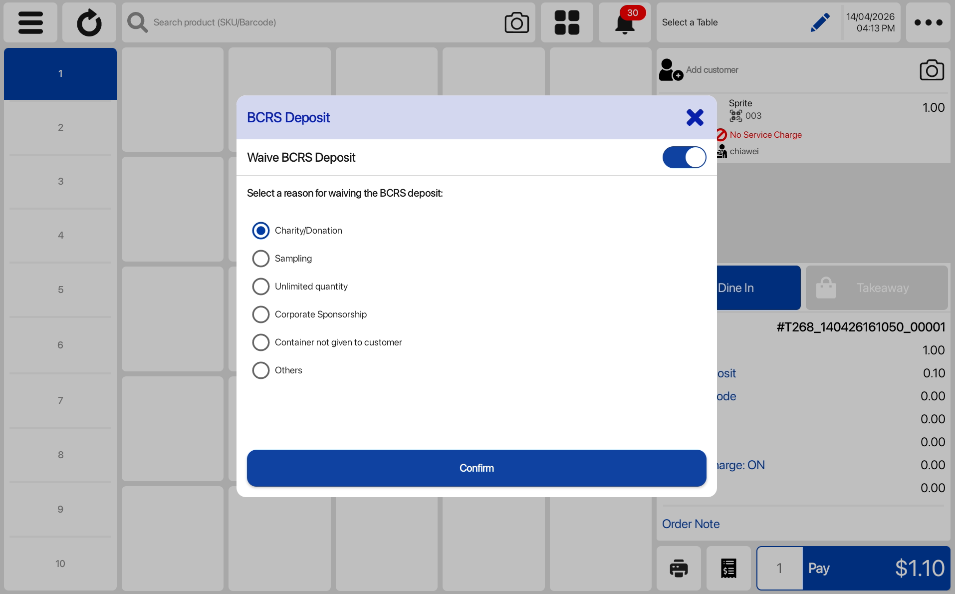Open notifications bell with 30 badge
955x594 pixels.
pyautogui.click(x=625, y=23)
